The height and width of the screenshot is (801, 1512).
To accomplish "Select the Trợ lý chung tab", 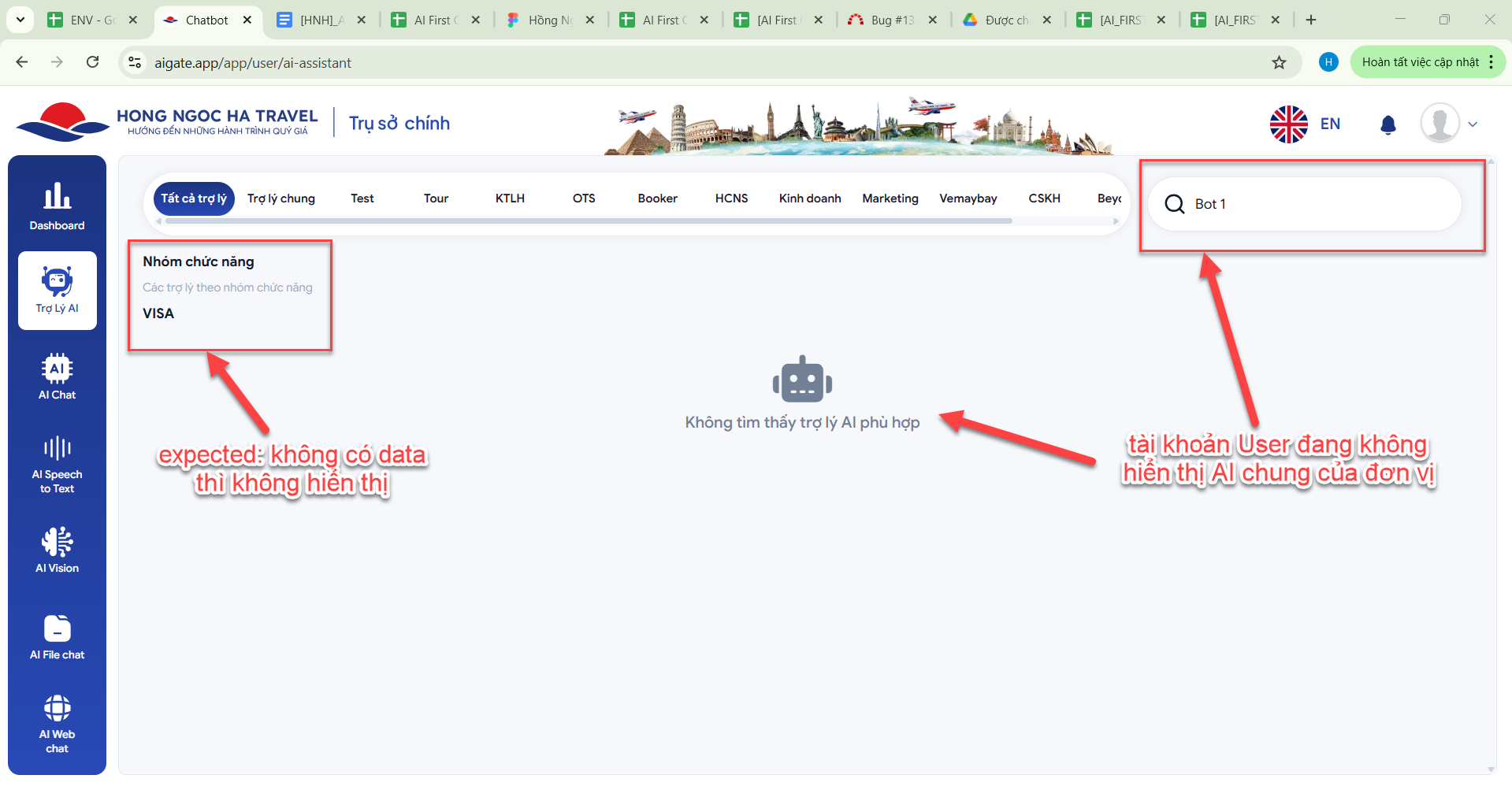I will (x=280, y=198).
